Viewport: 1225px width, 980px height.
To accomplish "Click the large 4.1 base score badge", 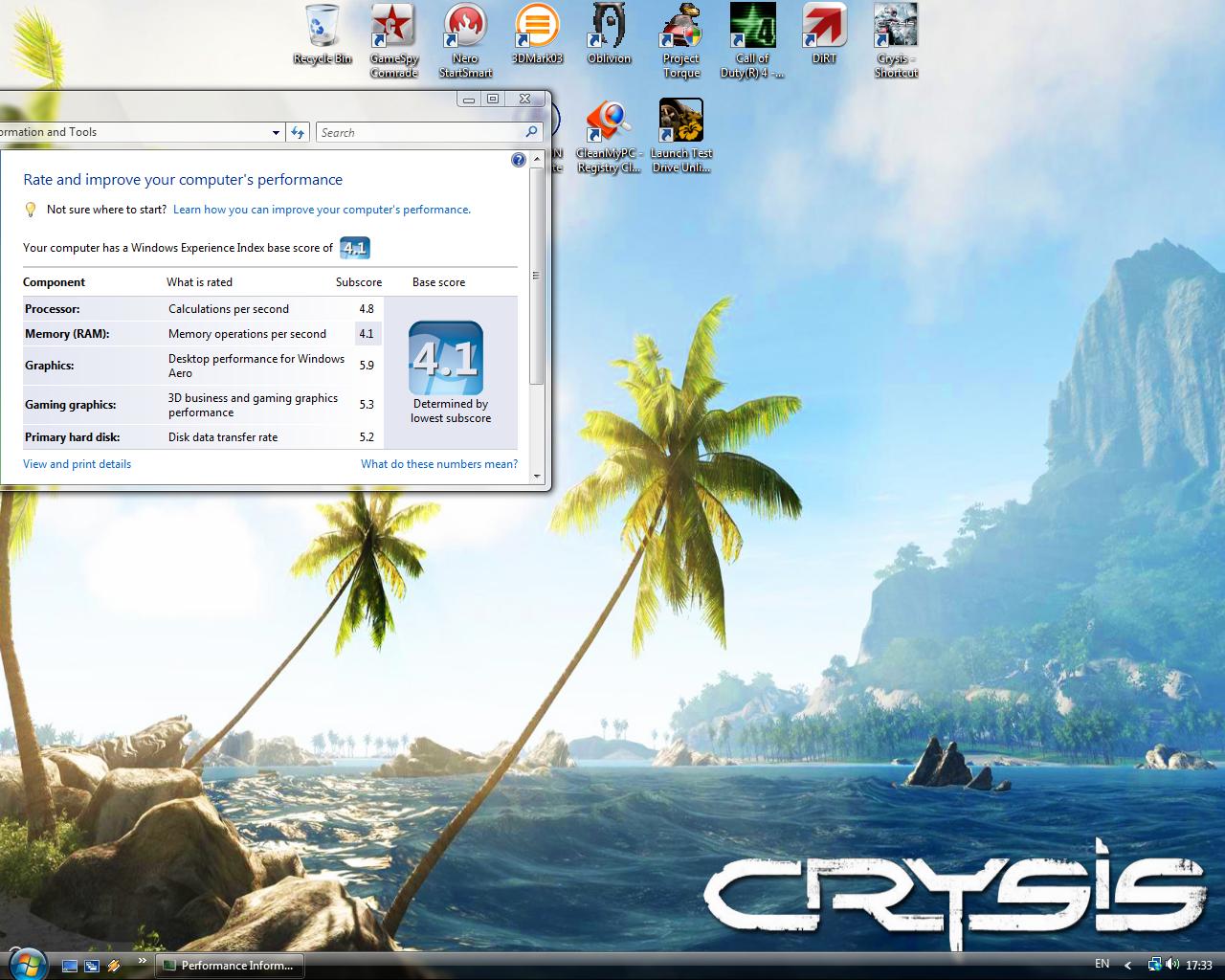I will click(x=446, y=358).
